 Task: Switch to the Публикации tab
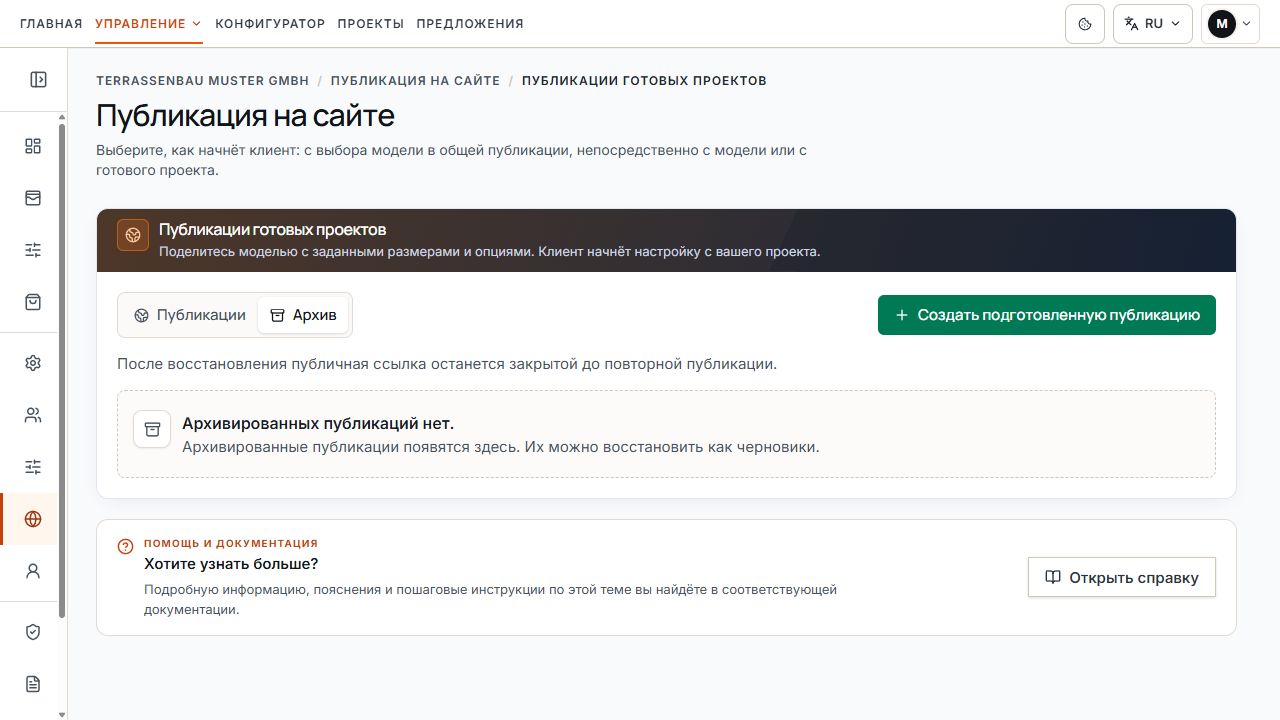click(190, 315)
